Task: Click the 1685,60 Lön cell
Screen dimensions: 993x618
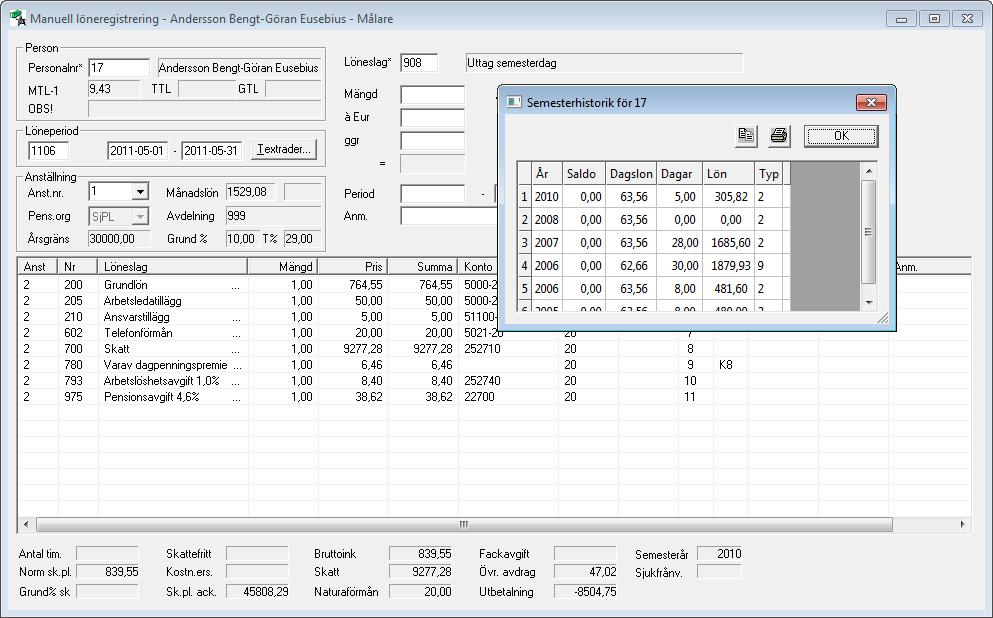Action: point(728,243)
